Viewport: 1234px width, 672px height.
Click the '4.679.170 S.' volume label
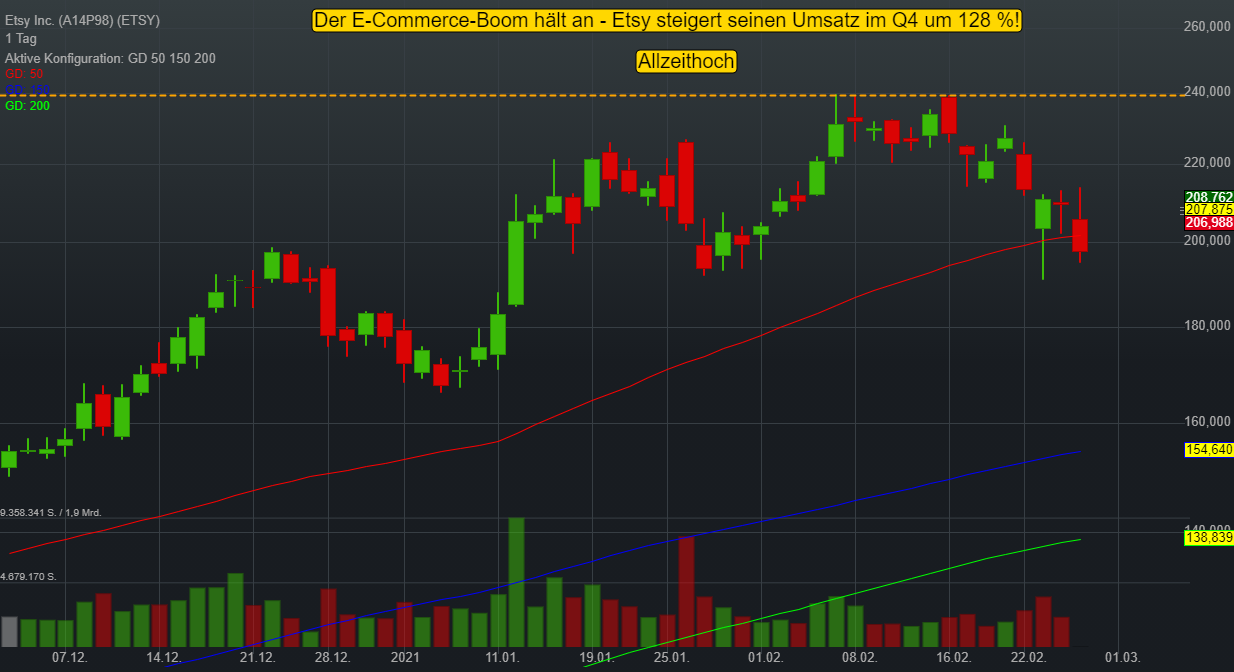28,577
